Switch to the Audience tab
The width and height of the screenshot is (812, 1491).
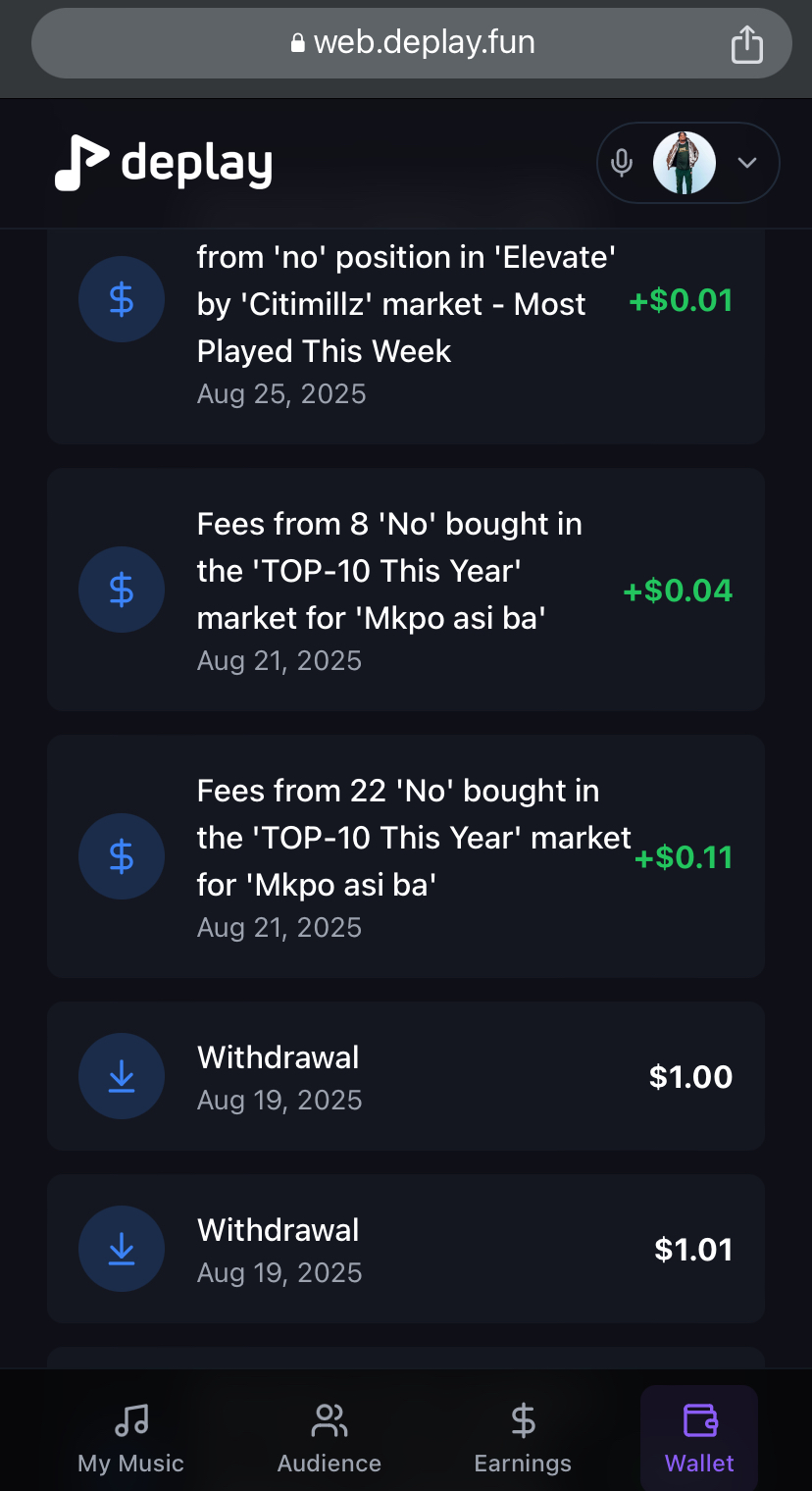coord(330,1438)
